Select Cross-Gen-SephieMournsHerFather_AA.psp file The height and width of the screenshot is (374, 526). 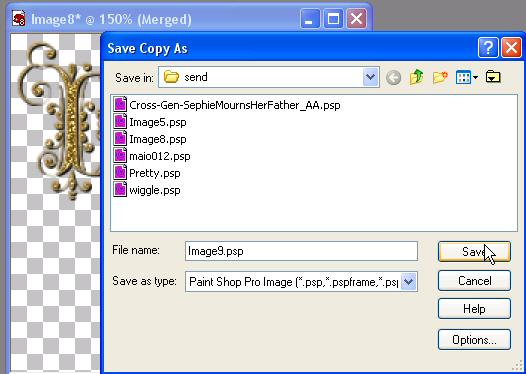(227, 105)
